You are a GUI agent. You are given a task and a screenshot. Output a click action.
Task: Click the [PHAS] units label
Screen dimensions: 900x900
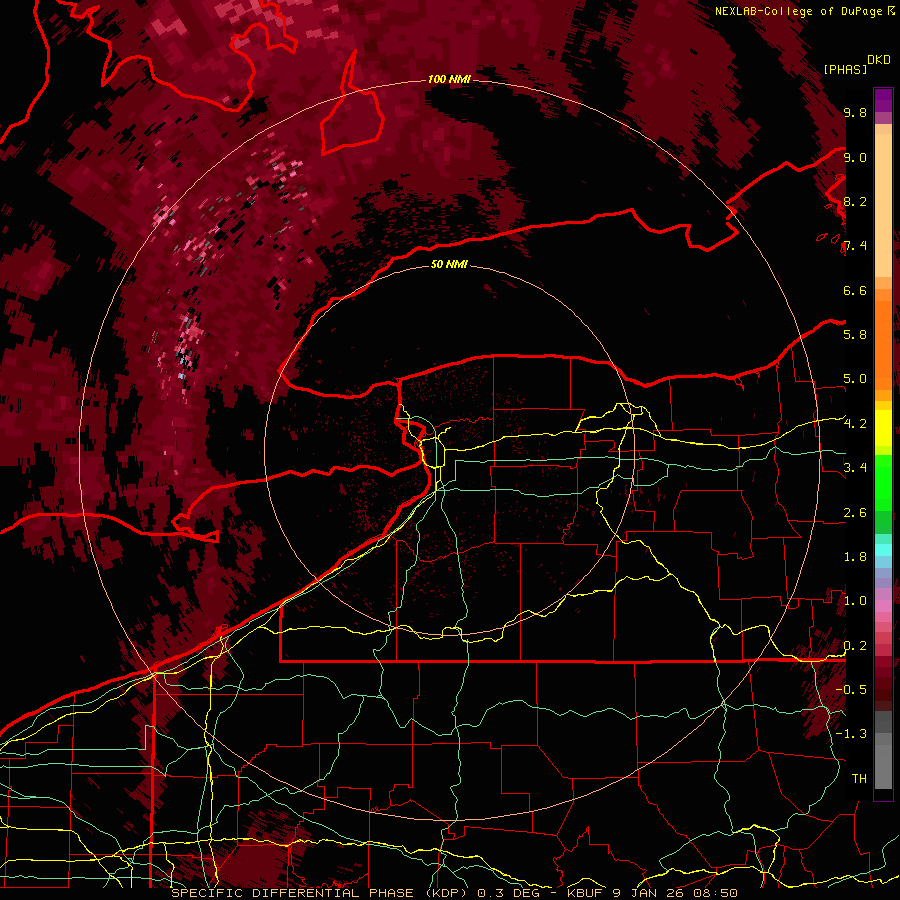[845, 69]
